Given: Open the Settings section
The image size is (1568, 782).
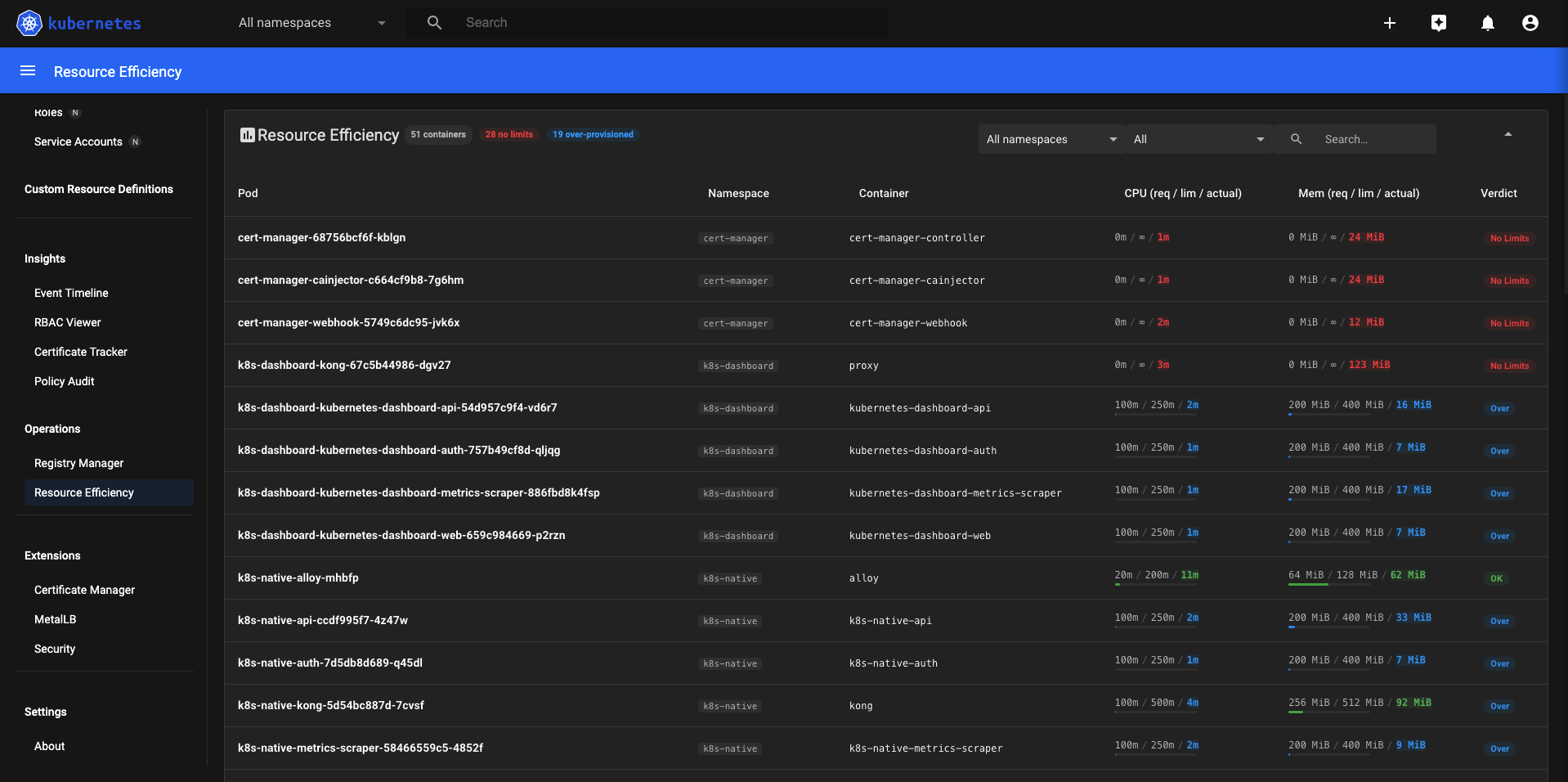Looking at the screenshot, I should click(46, 712).
